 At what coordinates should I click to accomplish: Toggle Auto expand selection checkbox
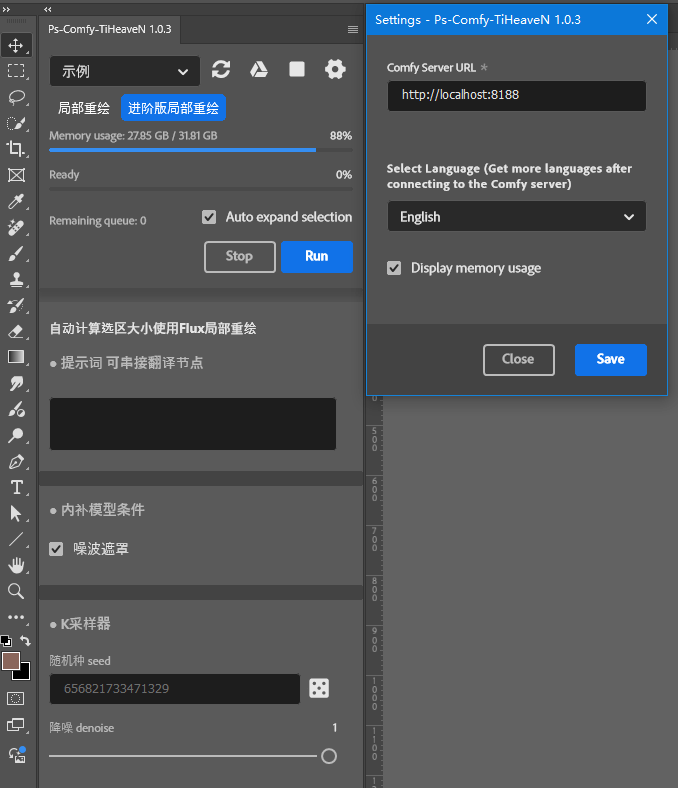pos(209,217)
